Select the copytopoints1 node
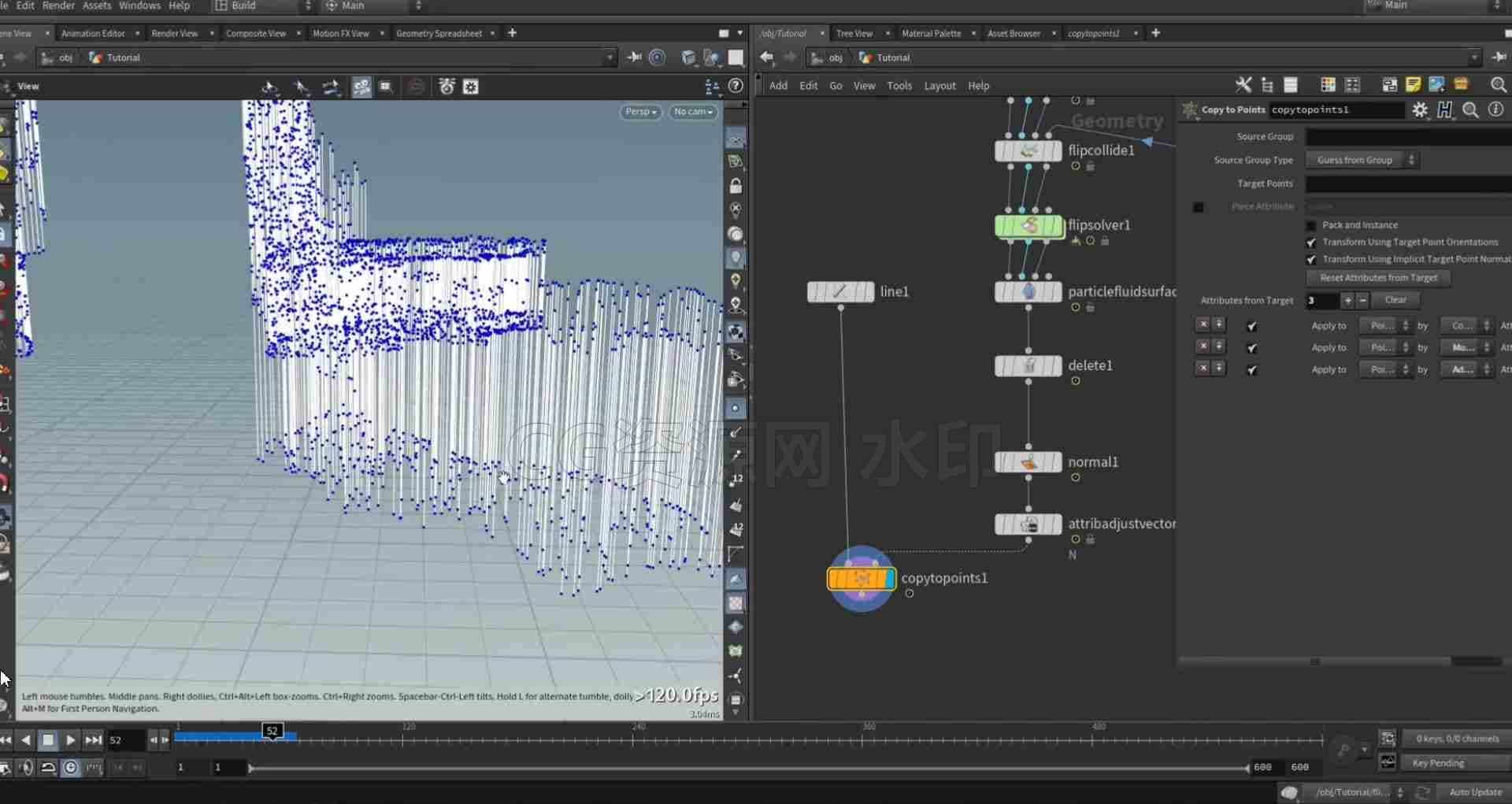Image resolution: width=1512 pixels, height=804 pixels. pos(862,579)
